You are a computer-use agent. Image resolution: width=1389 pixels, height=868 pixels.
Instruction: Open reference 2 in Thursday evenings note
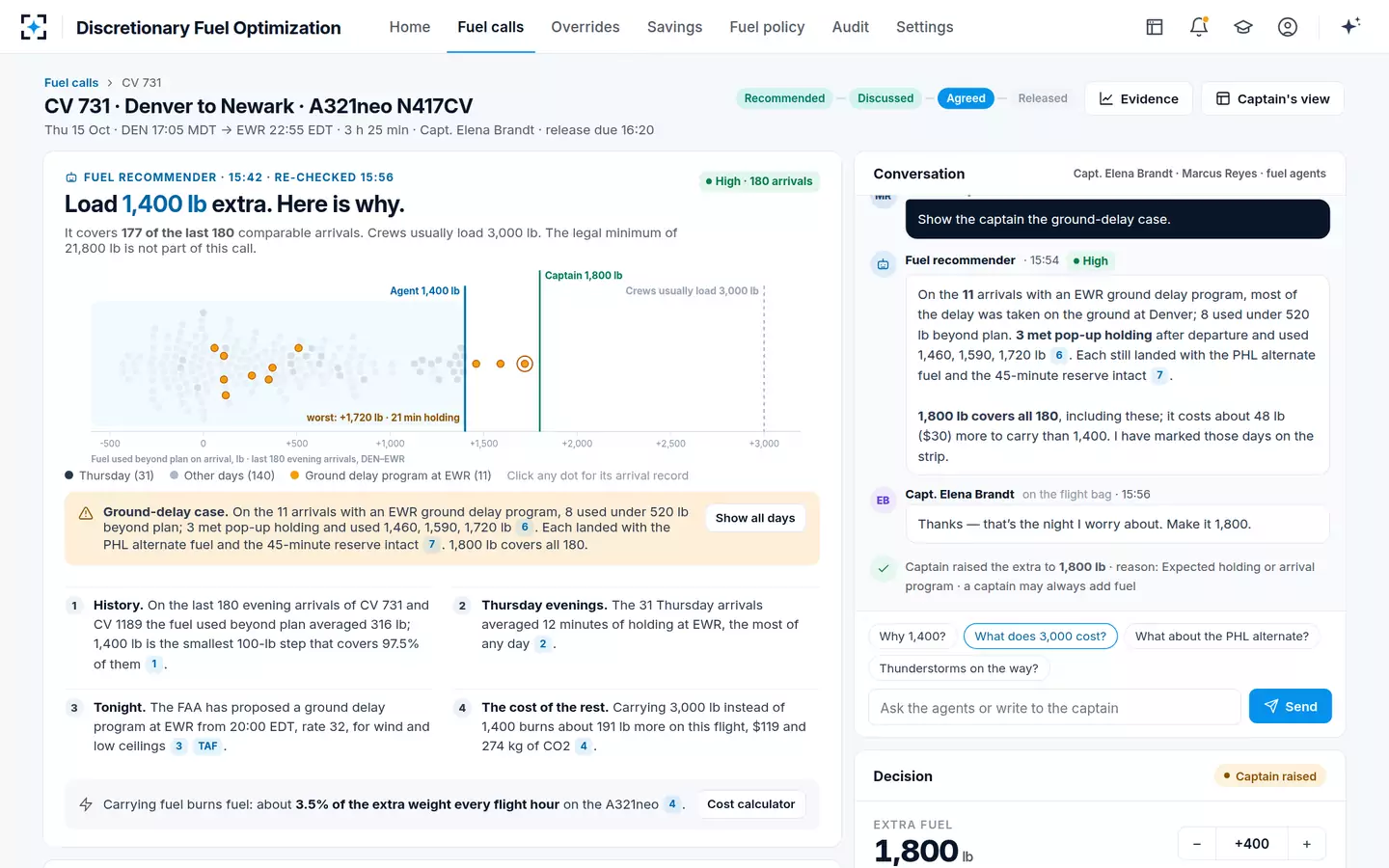click(543, 644)
